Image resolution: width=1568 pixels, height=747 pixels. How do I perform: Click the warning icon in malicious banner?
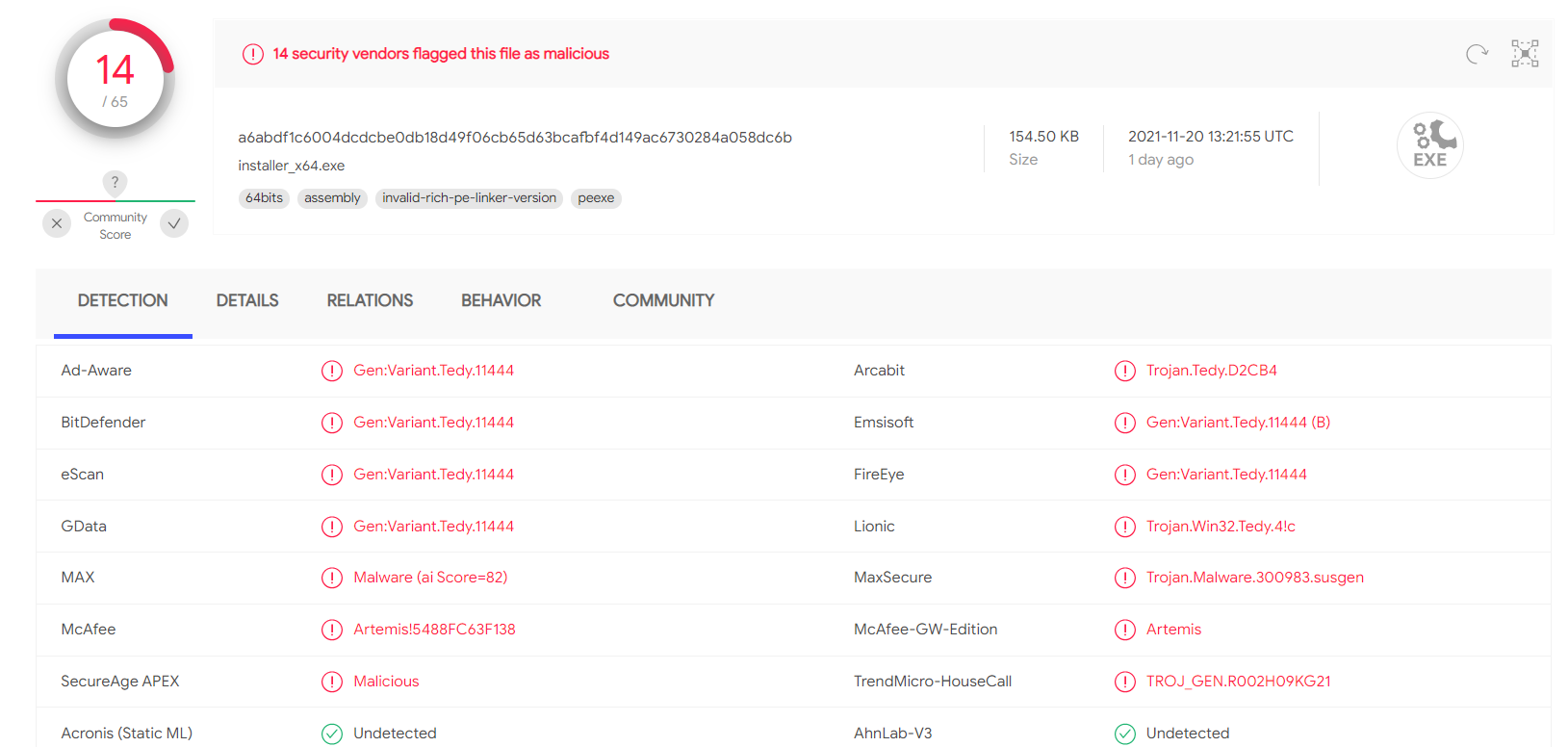tap(253, 54)
